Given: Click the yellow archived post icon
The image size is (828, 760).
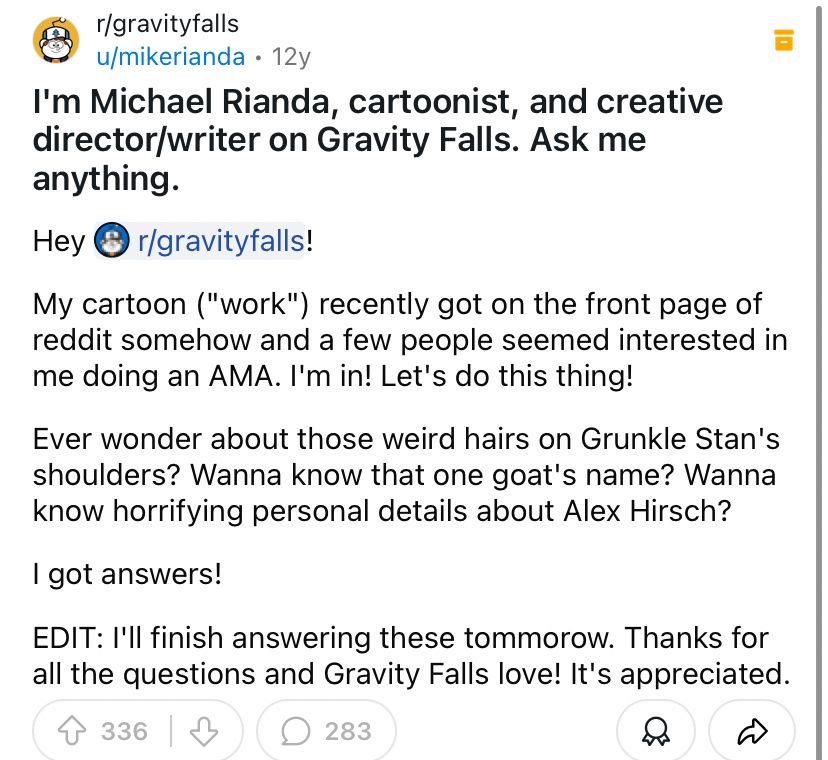Looking at the screenshot, I should 784,41.
